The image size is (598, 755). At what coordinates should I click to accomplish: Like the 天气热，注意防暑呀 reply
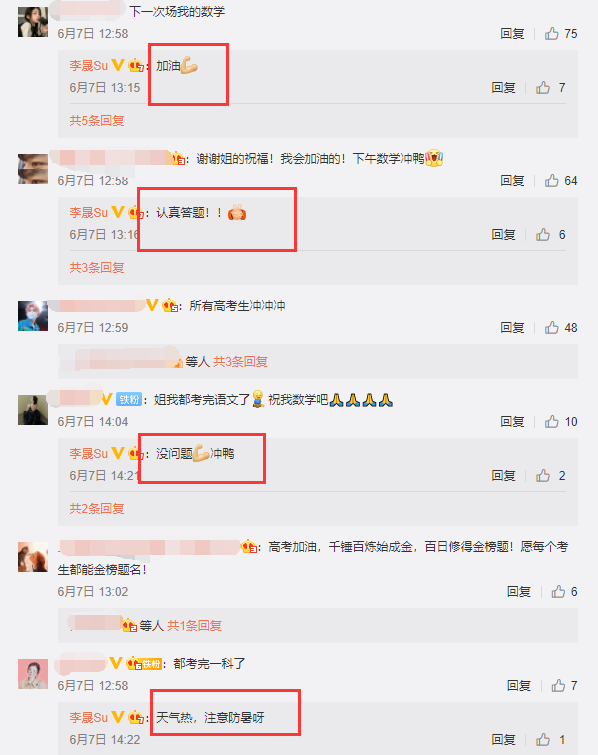coord(543,739)
